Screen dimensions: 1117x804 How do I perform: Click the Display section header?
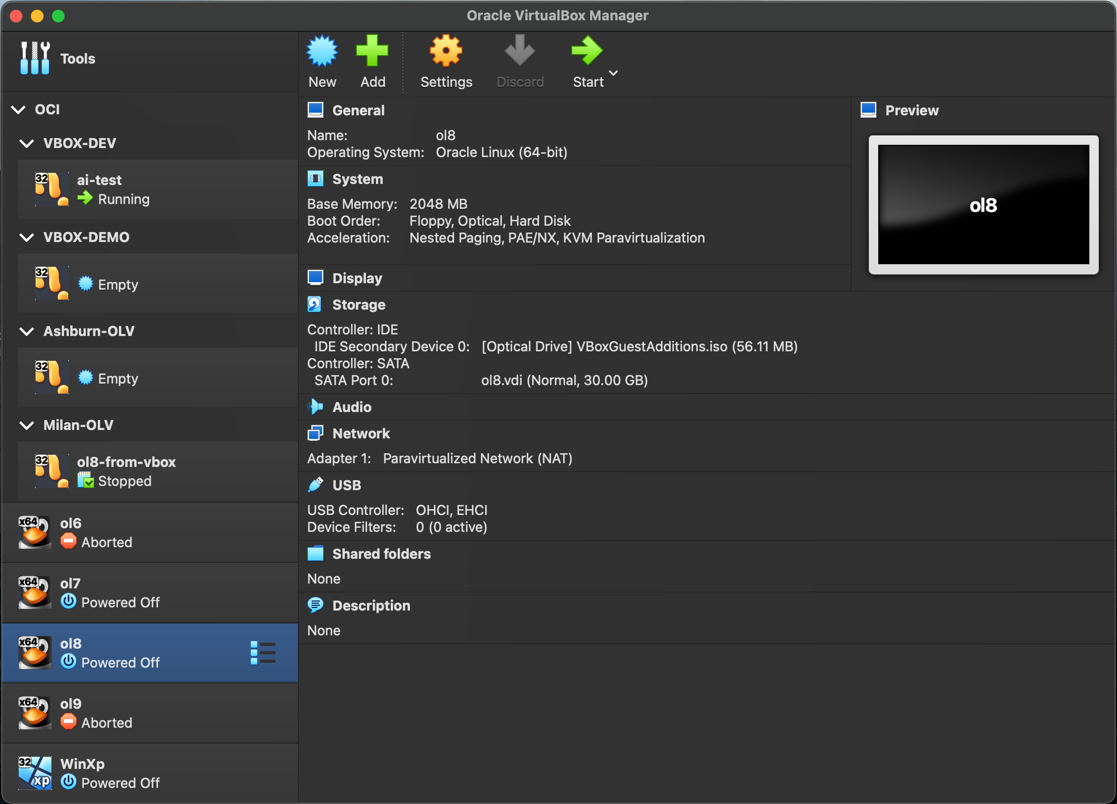tap(357, 278)
